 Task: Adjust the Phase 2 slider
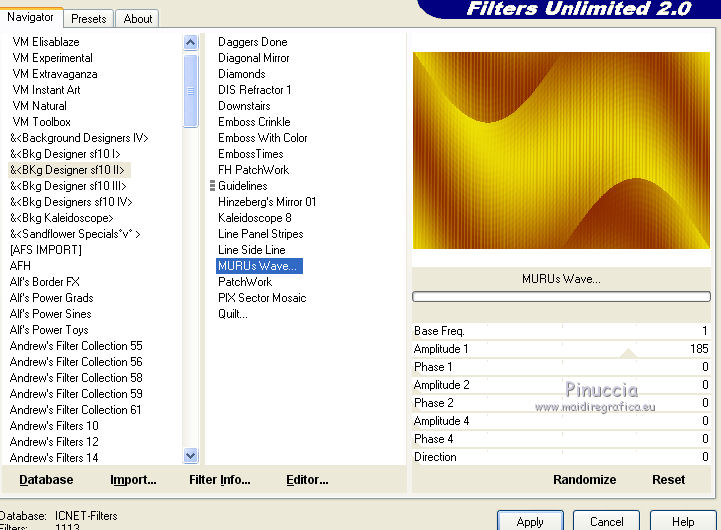coord(561,403)
